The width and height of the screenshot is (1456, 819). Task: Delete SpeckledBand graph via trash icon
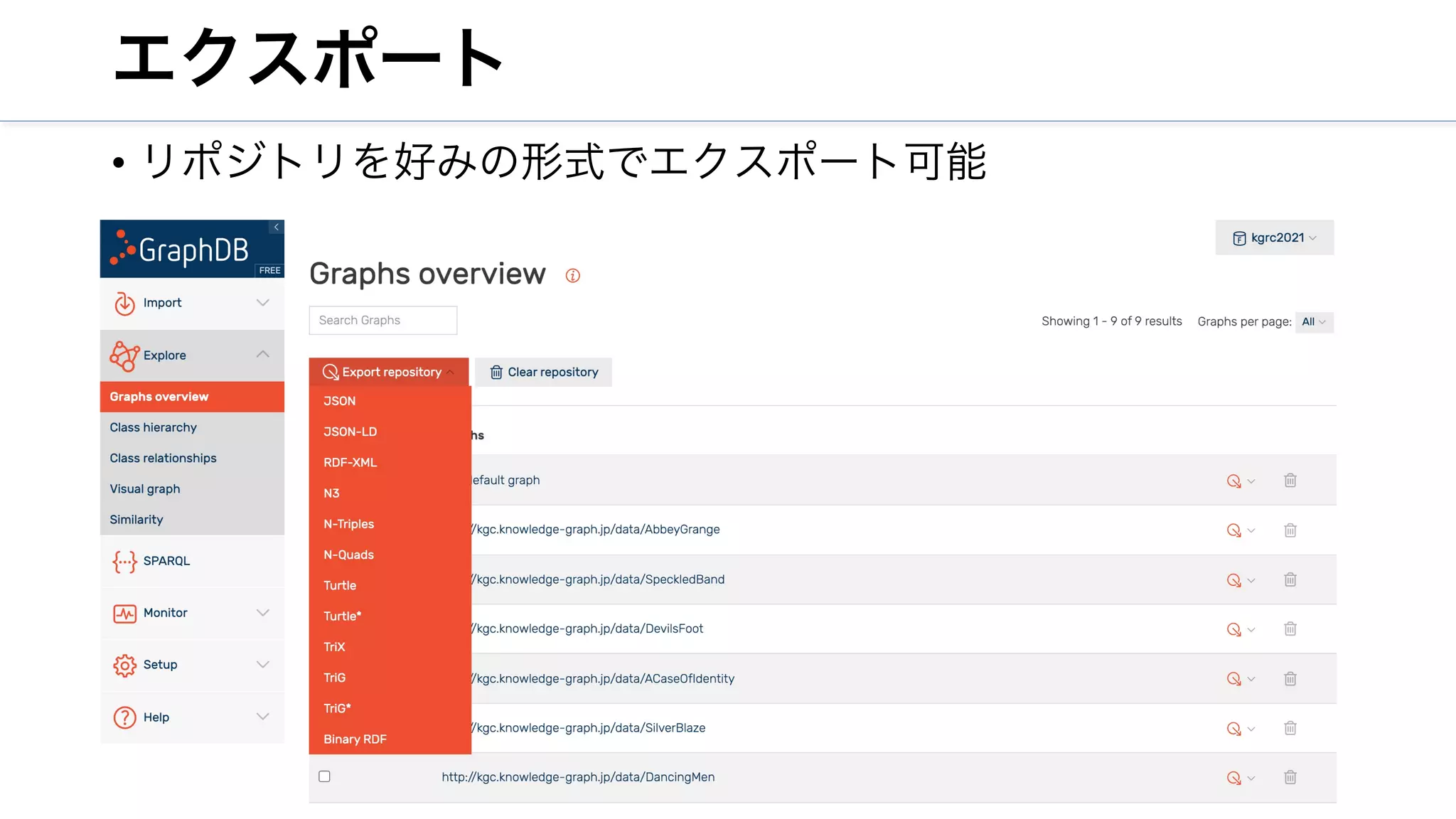point(1290,579)
